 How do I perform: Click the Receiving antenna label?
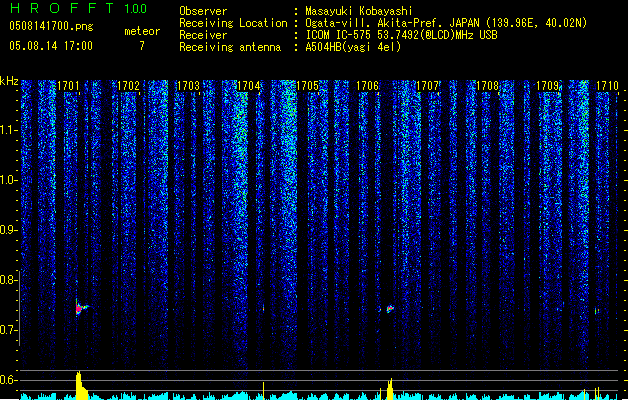tap(230, 47)
